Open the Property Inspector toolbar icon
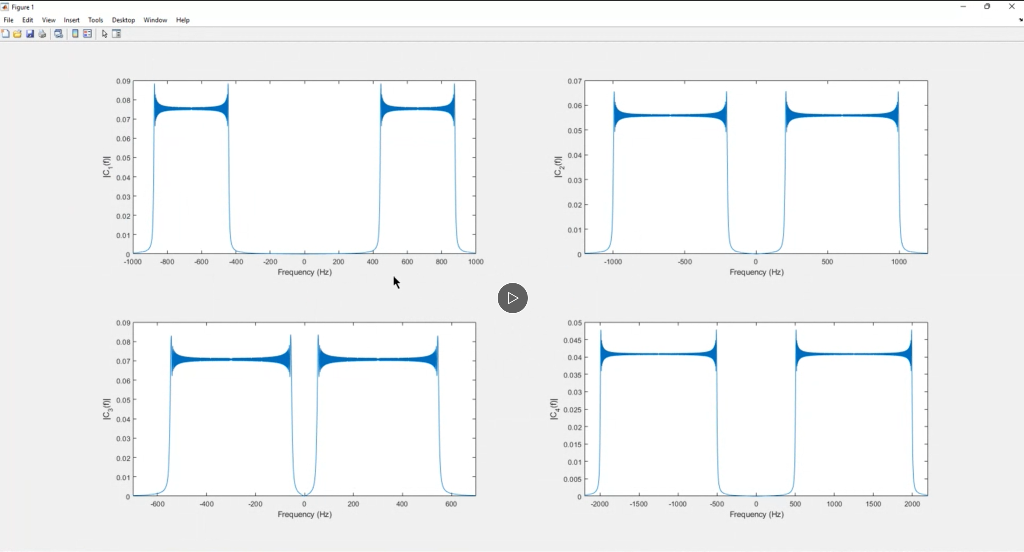 click(117, 34)
